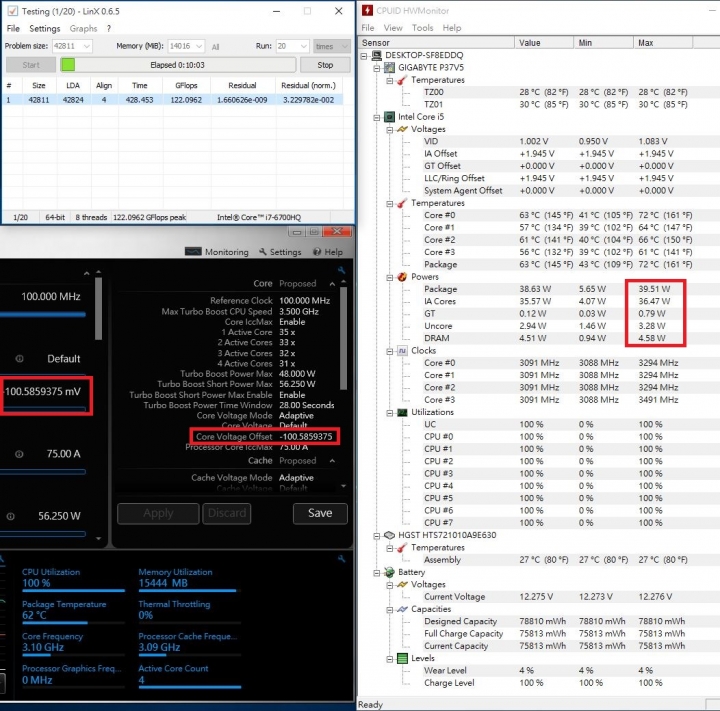Click the Battery icon in sensor tree
The image size is (720, 711).
click(x=389, y=572)
